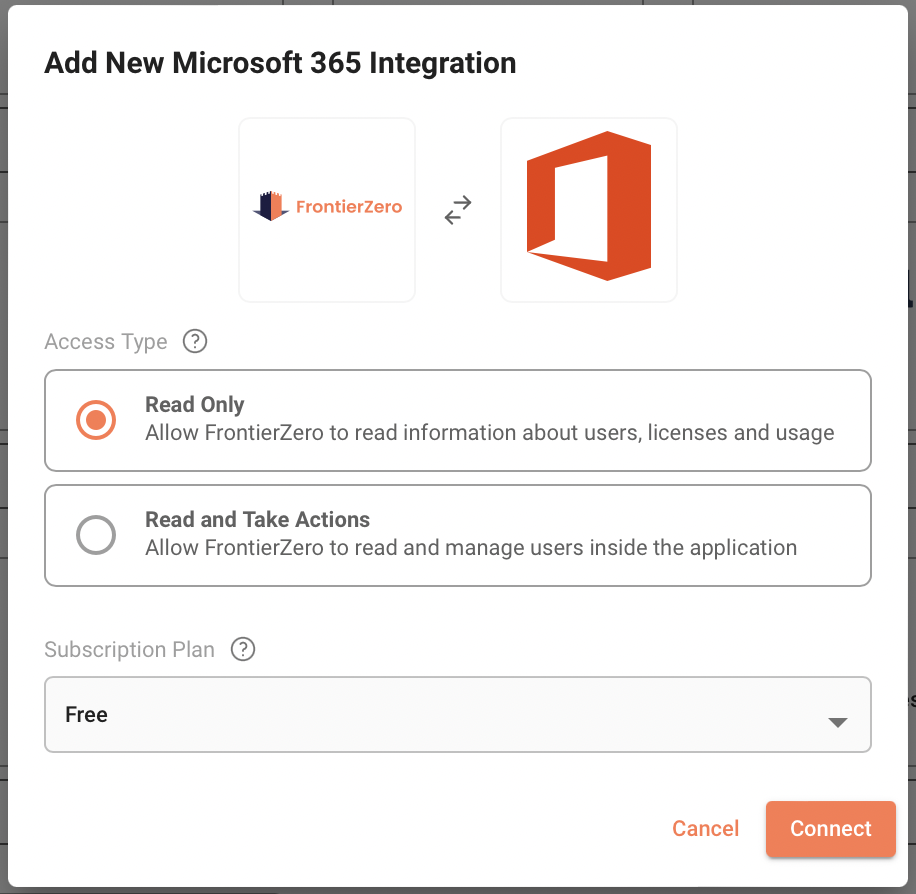Select the Read Only radio button
Viewport: 916px width, 894px height.
[x=96, y=420]
